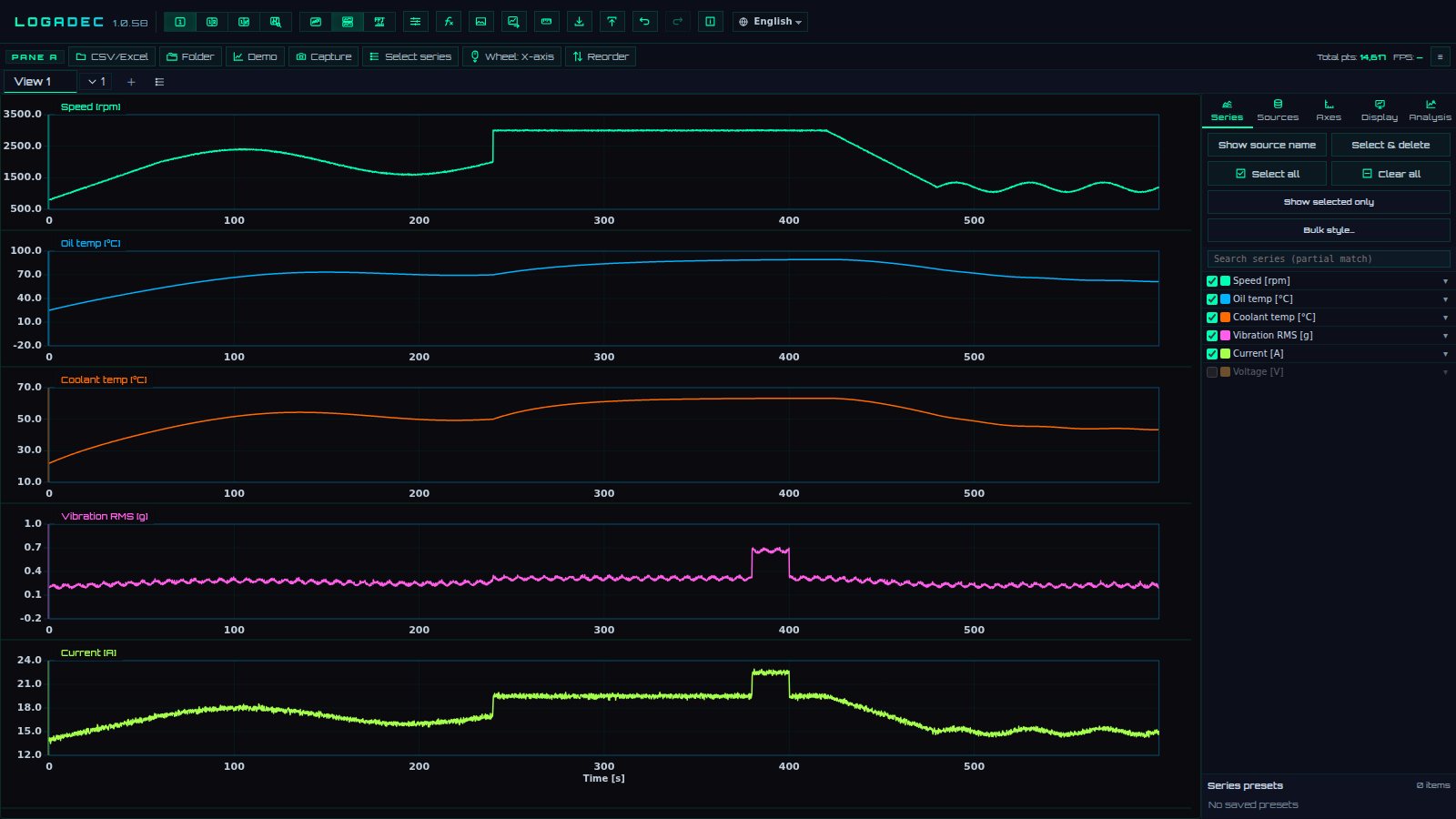Click the download/import arrow icon
Viewport: 1456px width, 819px height.
click(x=579, y=22)
